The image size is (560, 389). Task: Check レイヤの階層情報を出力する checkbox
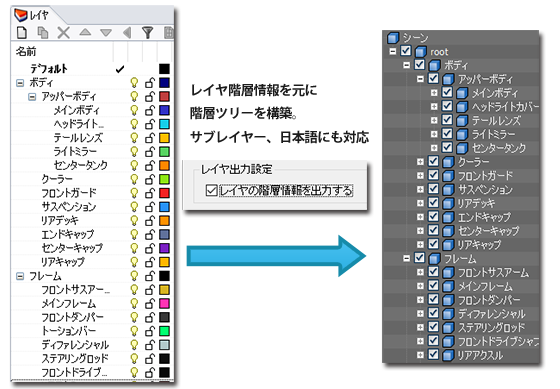[211, 190]
